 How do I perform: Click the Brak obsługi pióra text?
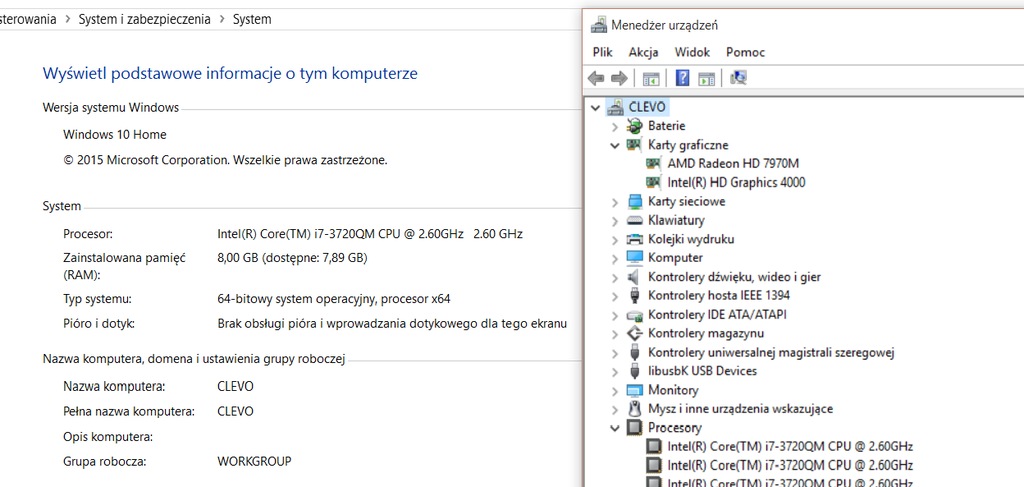point(392,323)
